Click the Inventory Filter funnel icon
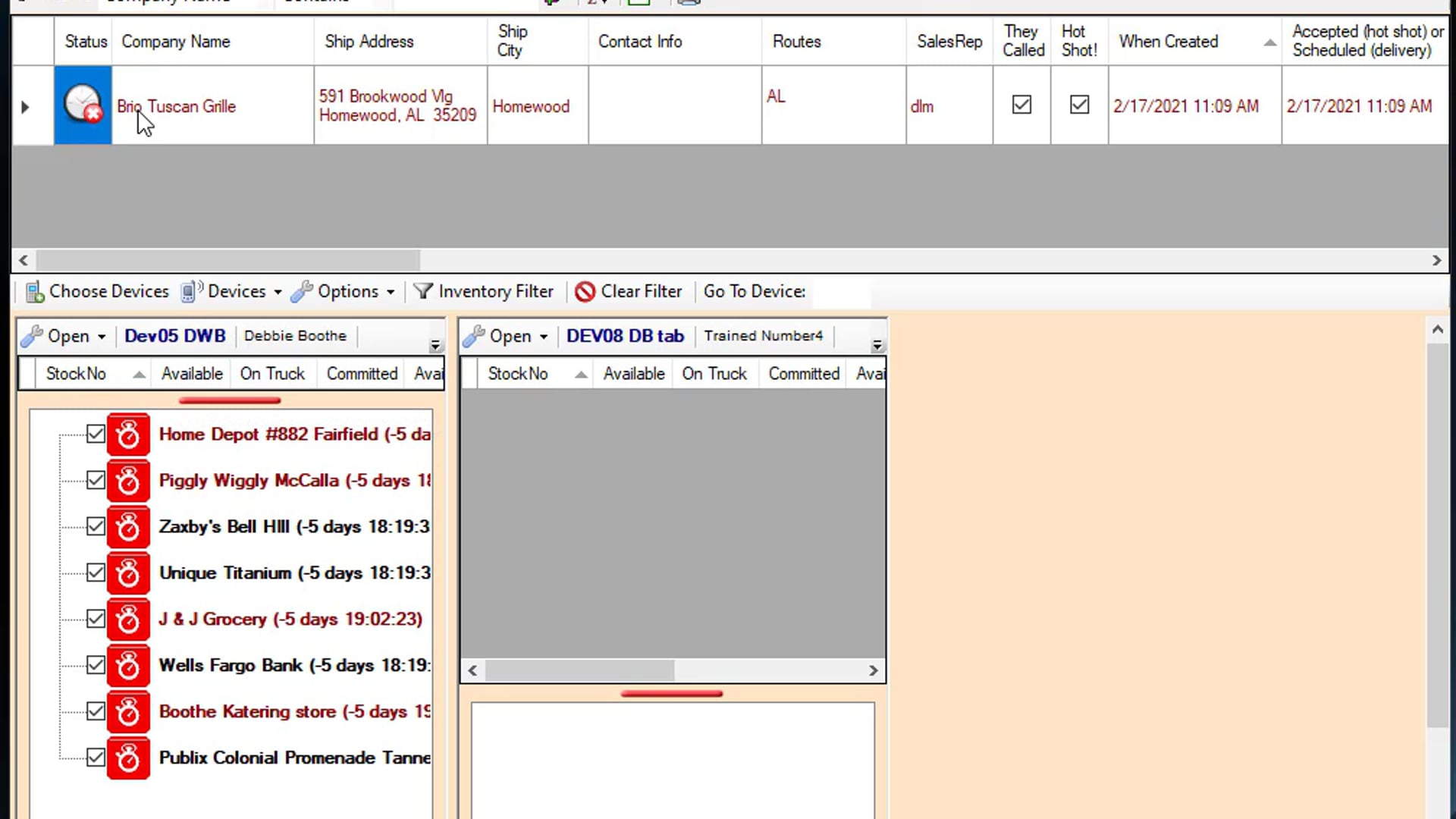The image size is (1456, 819). point(423,291)
